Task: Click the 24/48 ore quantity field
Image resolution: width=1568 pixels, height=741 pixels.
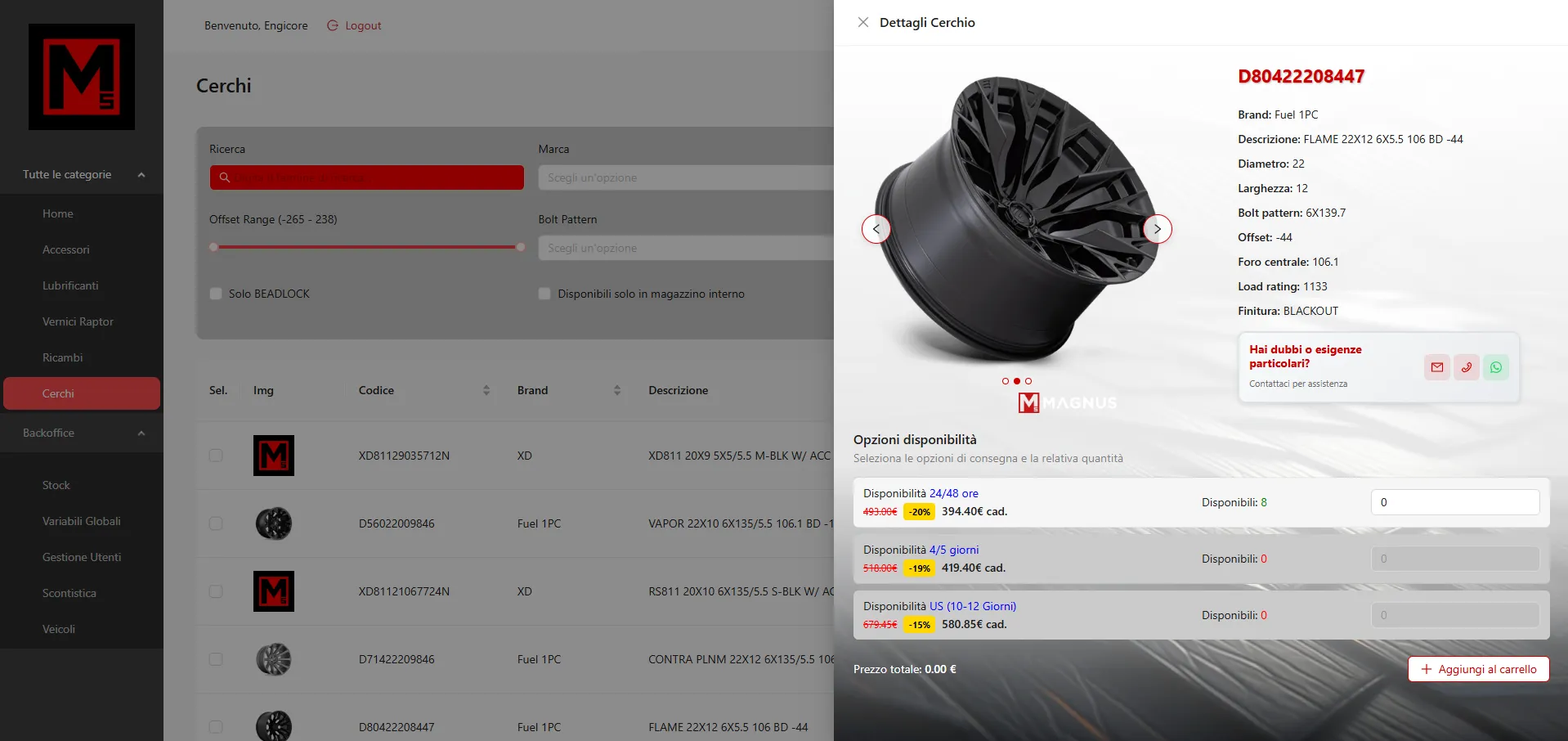Action: pyautogui.click(x=1454, y=502)
